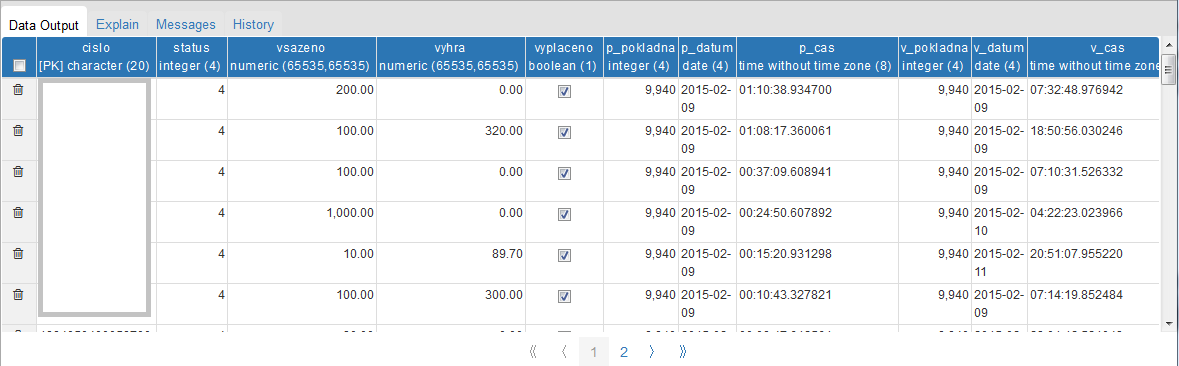This screenshot has height=366, width=1179.
Task: Uncheck vyplaceno for the row with vyhra 320.00
Action: [565, 132]
